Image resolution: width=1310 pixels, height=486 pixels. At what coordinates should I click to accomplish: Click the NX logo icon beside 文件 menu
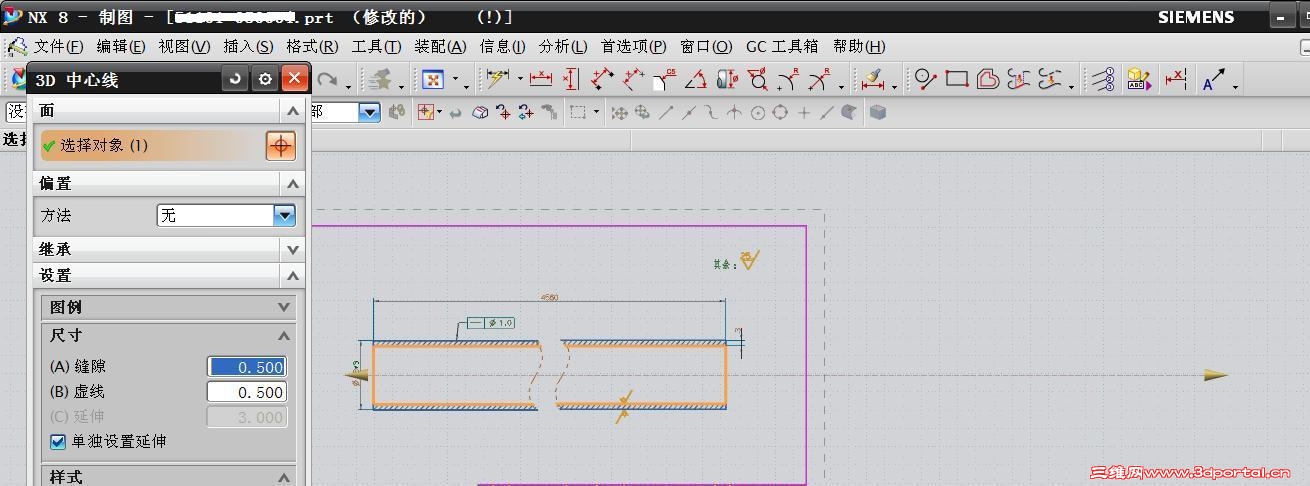(17, 46)
